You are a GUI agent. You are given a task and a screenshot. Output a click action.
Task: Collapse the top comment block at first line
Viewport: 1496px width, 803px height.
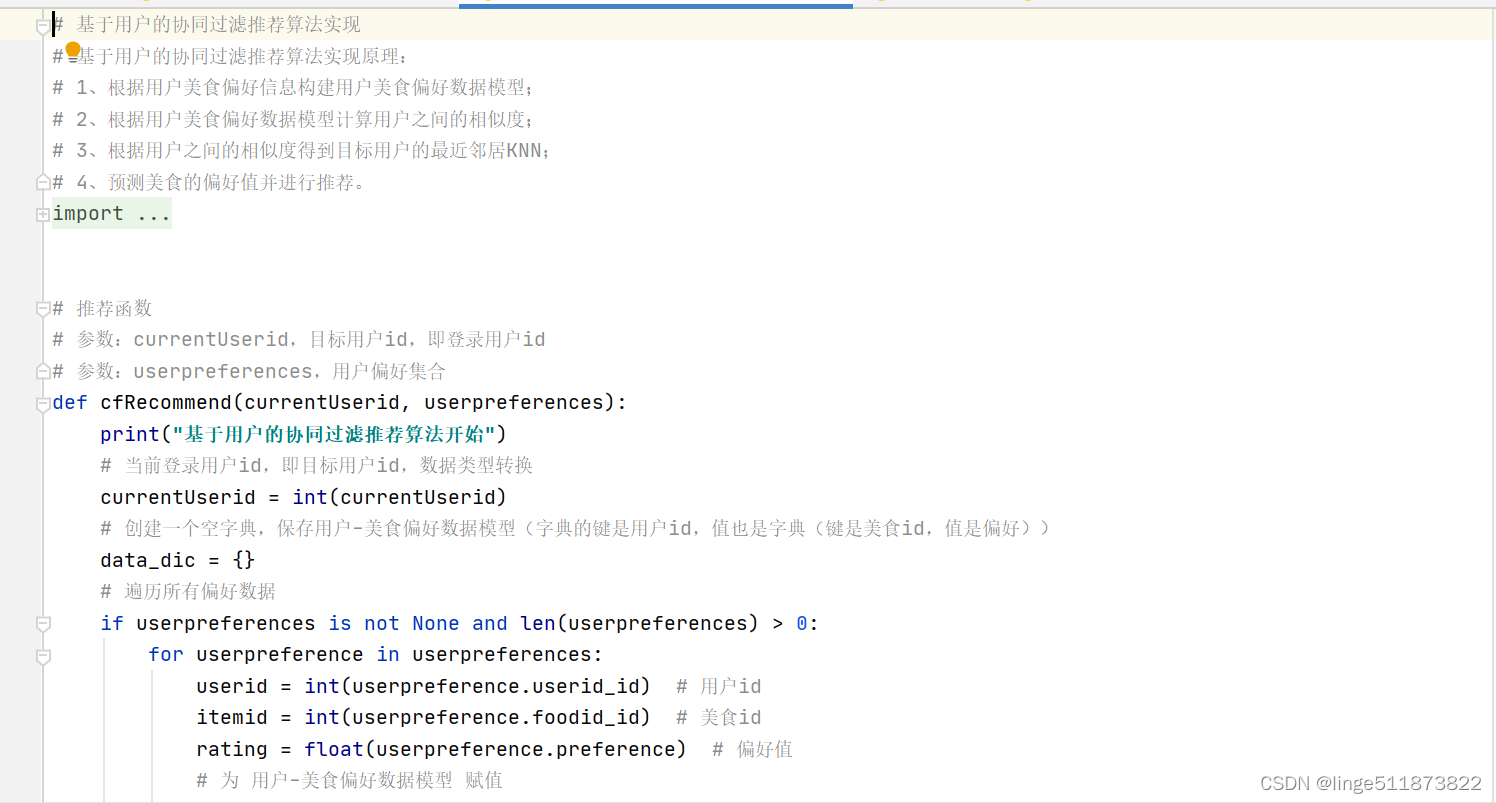(x=42, y=26)
